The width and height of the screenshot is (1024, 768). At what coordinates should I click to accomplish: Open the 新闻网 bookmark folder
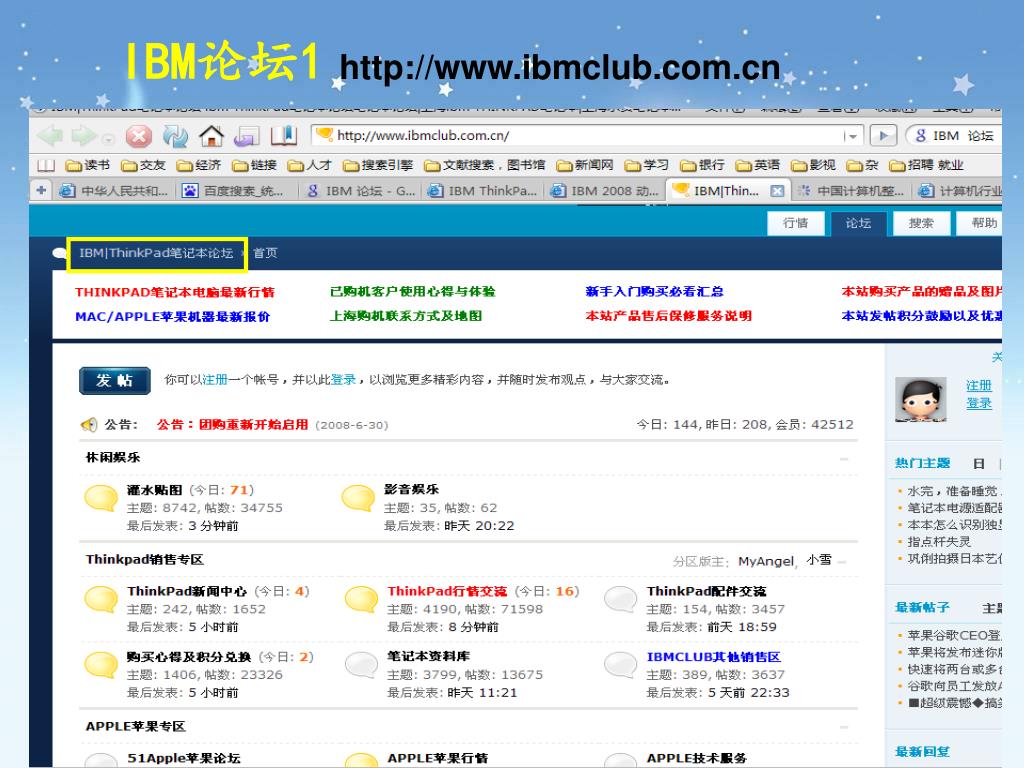click(584, 165)
